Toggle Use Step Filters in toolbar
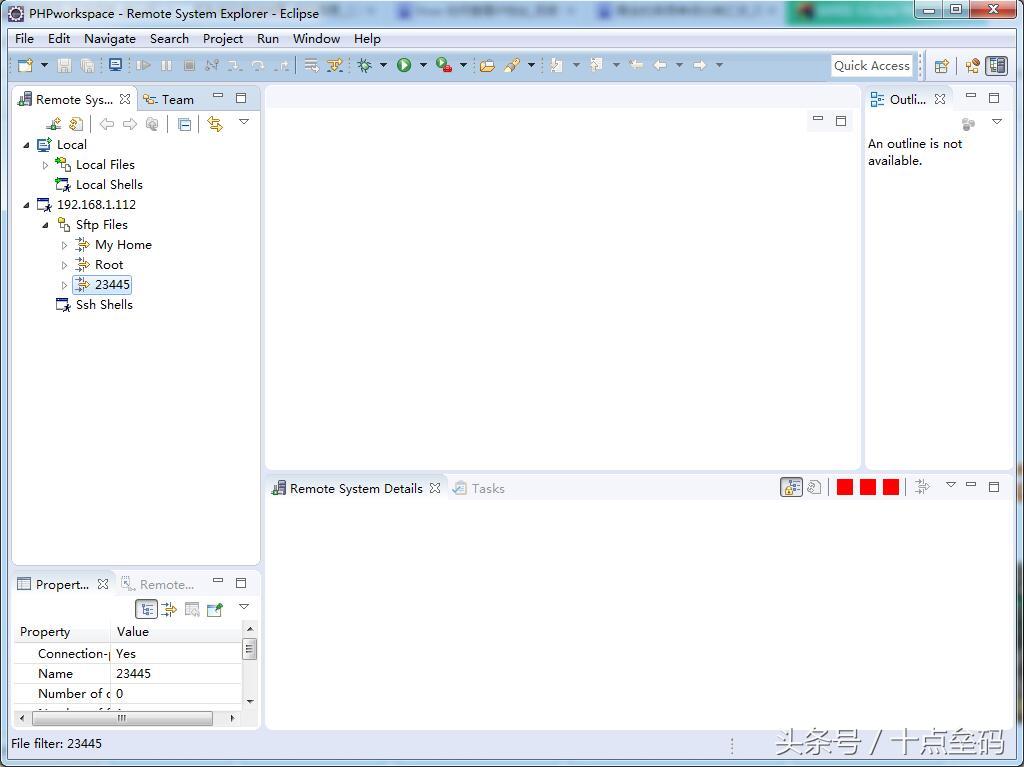Viewport: 1024px width, 767px height. point(335,65)
